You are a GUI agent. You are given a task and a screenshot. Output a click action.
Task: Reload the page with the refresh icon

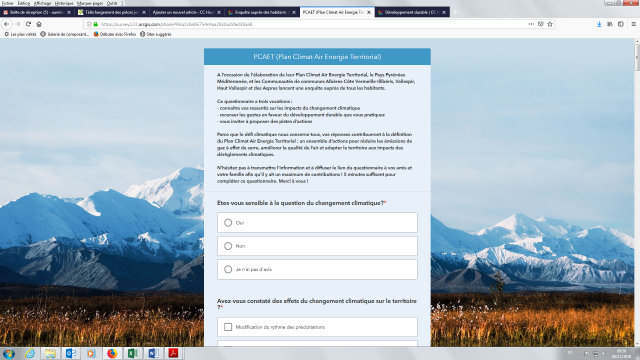pos(28,24)
